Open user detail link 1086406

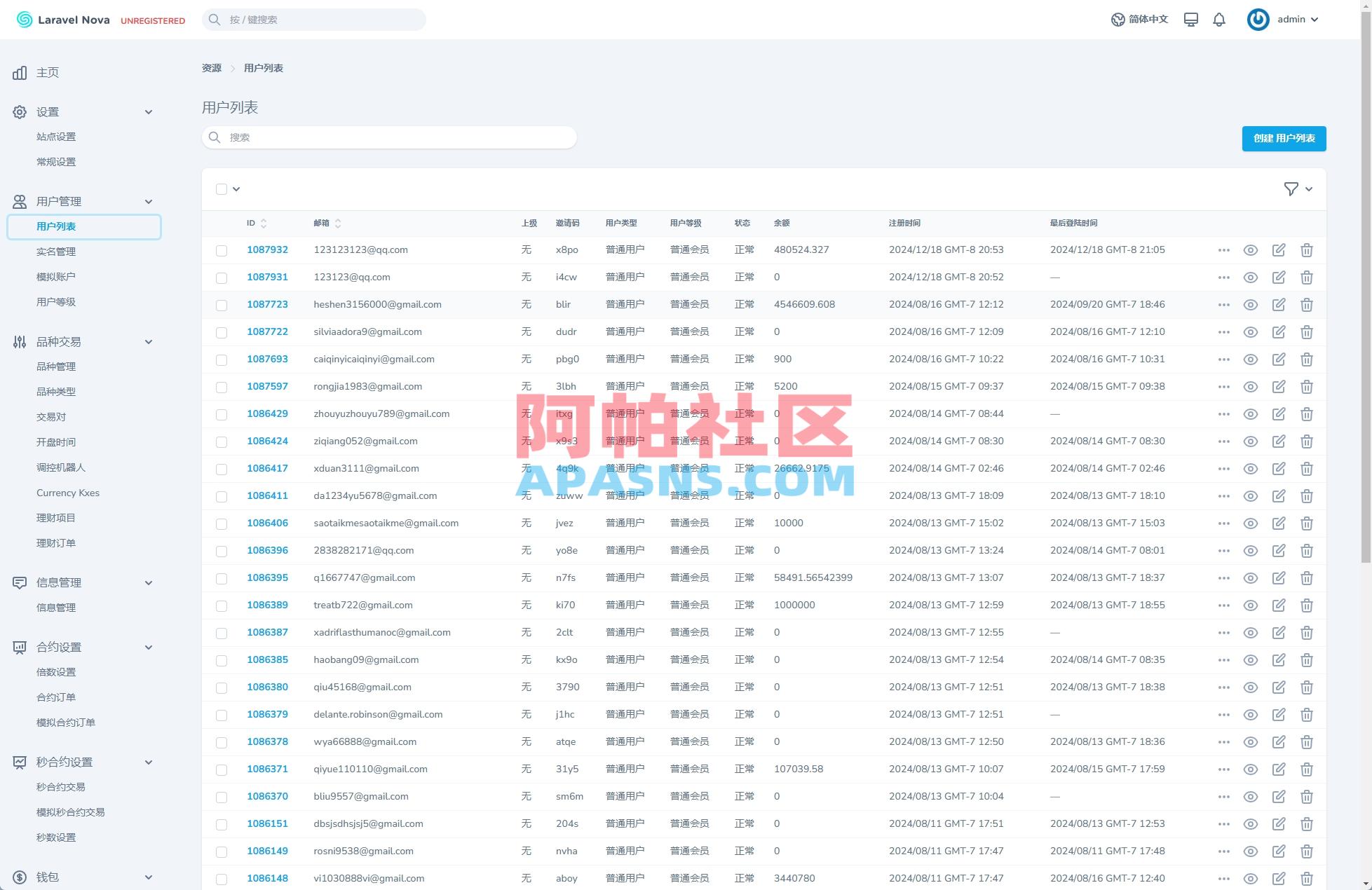[268, 523]
